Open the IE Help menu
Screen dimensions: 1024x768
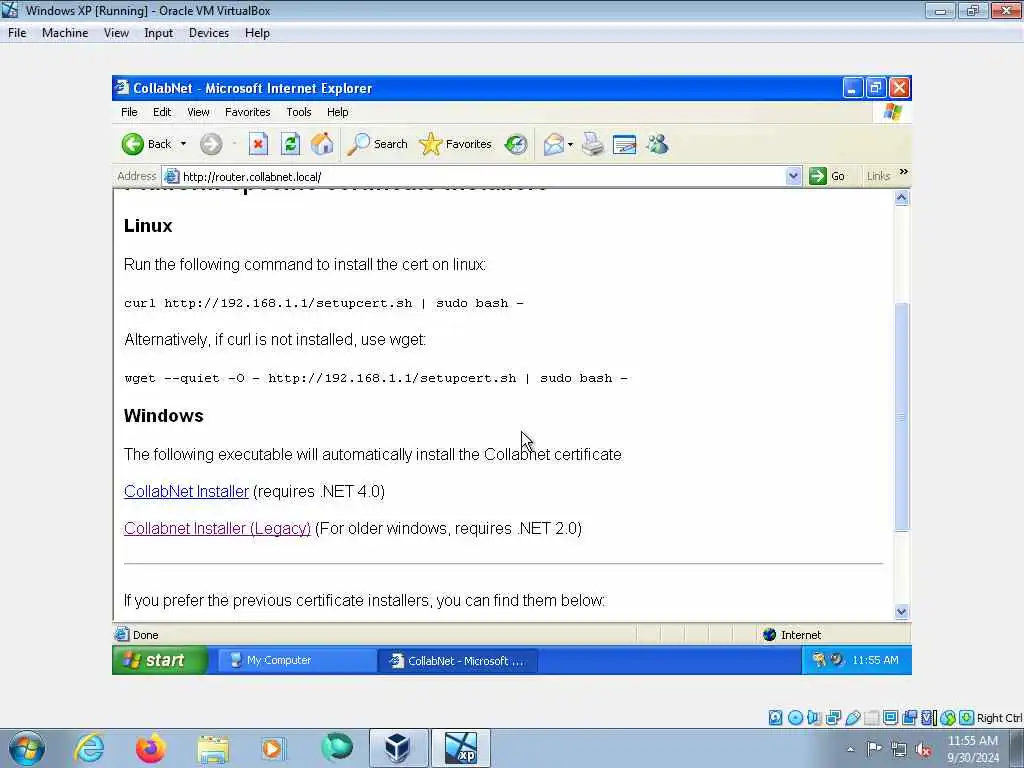pyautogui.click(x=338, y=112)
